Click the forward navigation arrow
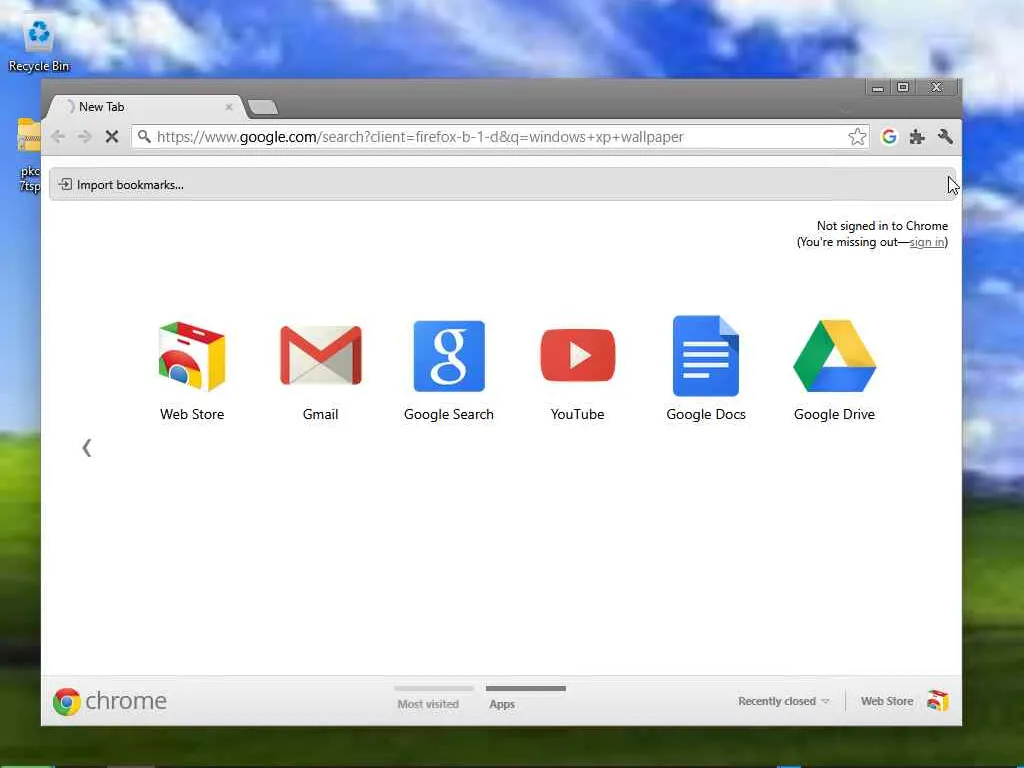 point(84,136)
